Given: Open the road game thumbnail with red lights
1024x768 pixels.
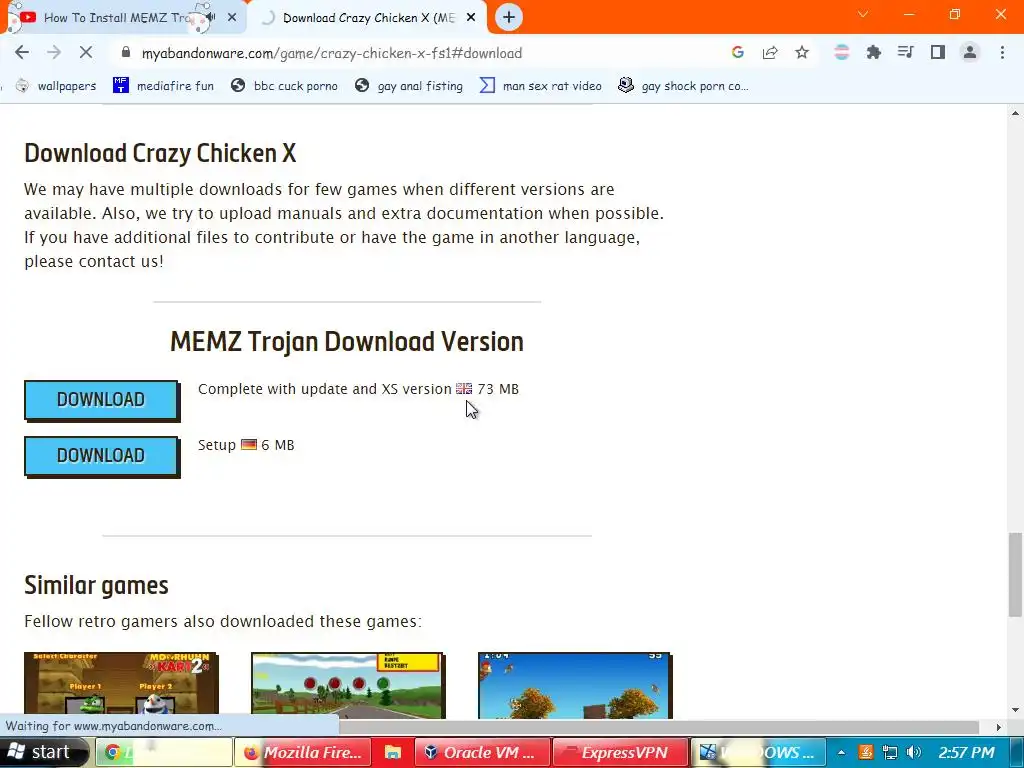Looking at the screenshot, I should click(x=348, y=685).
